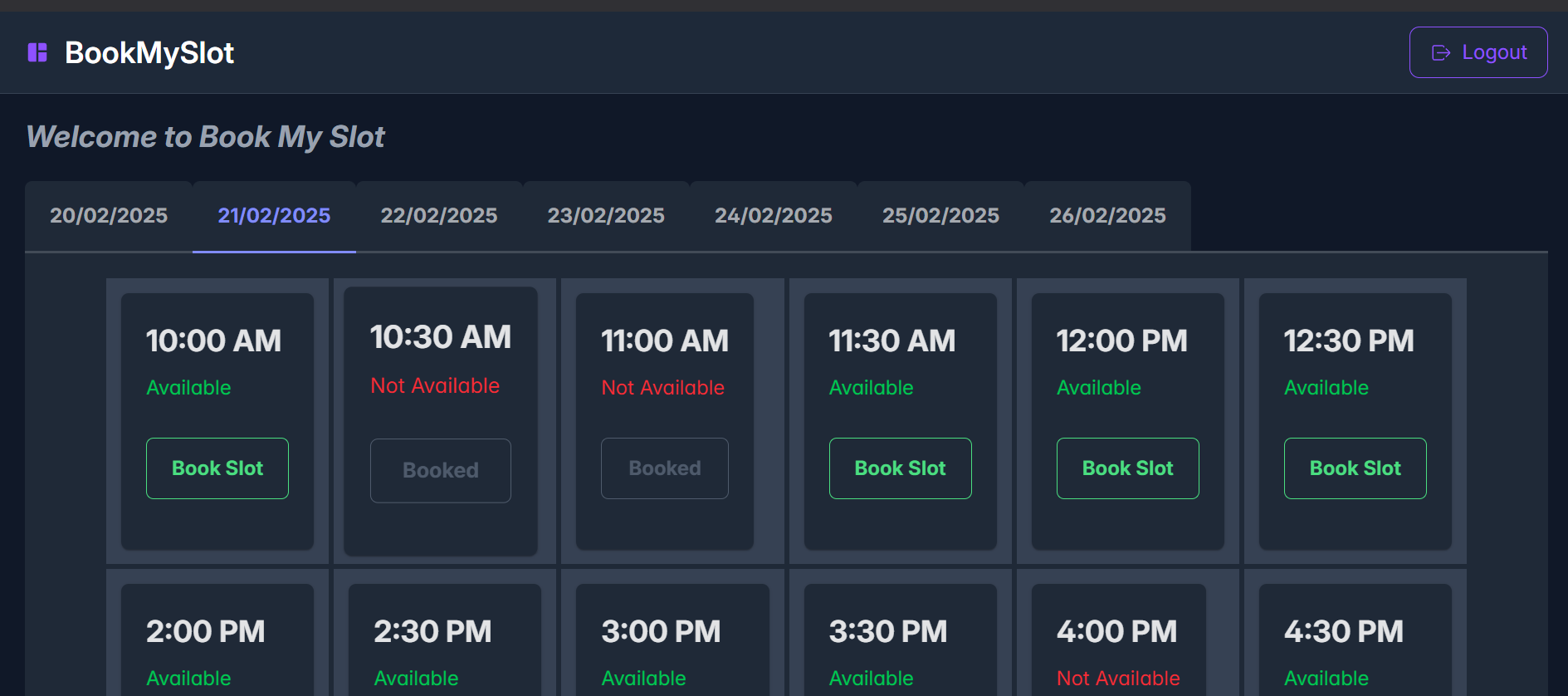Image resolution: width=1568 pixels, height=696 pixels.
Task: Show slots for the 26/02/2025 tab
Action: click(1107, 216)
